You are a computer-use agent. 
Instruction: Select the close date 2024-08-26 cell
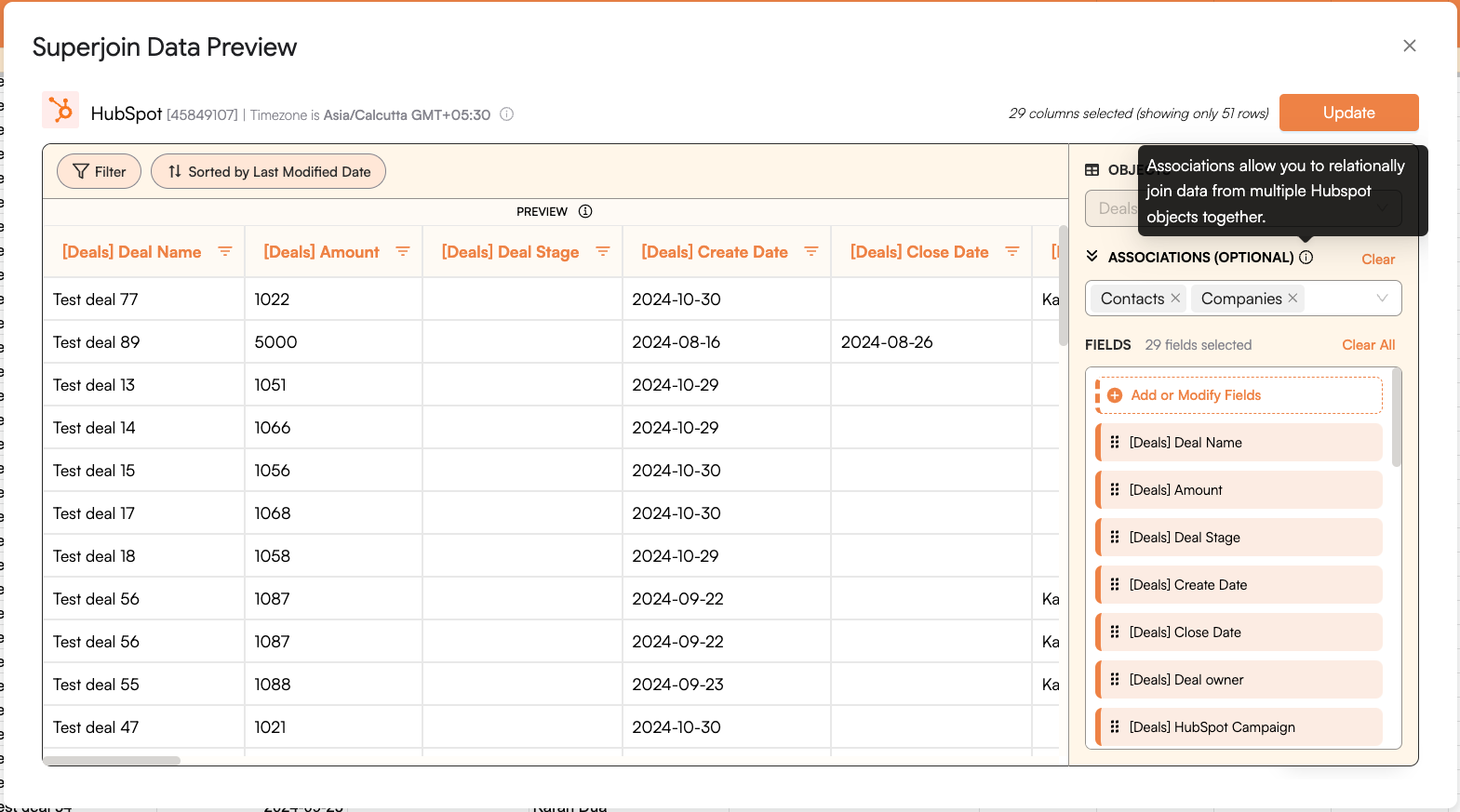(931, 342)
